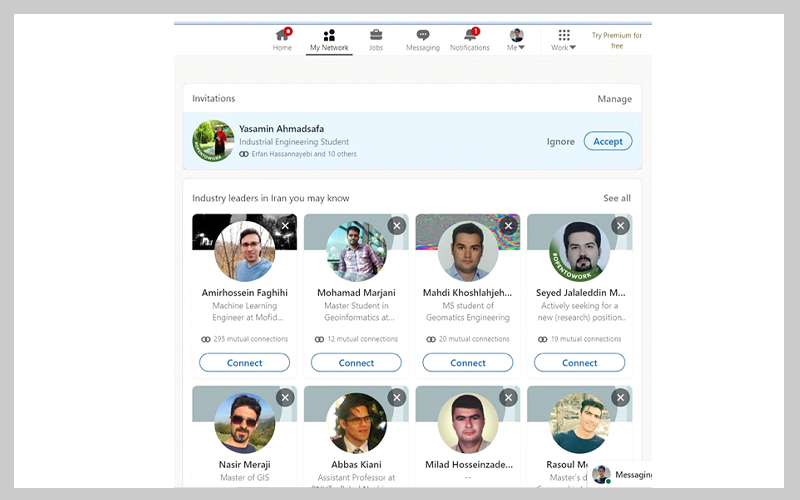
Task: Open the Notifications bell icon
Action: coord(470,36)
